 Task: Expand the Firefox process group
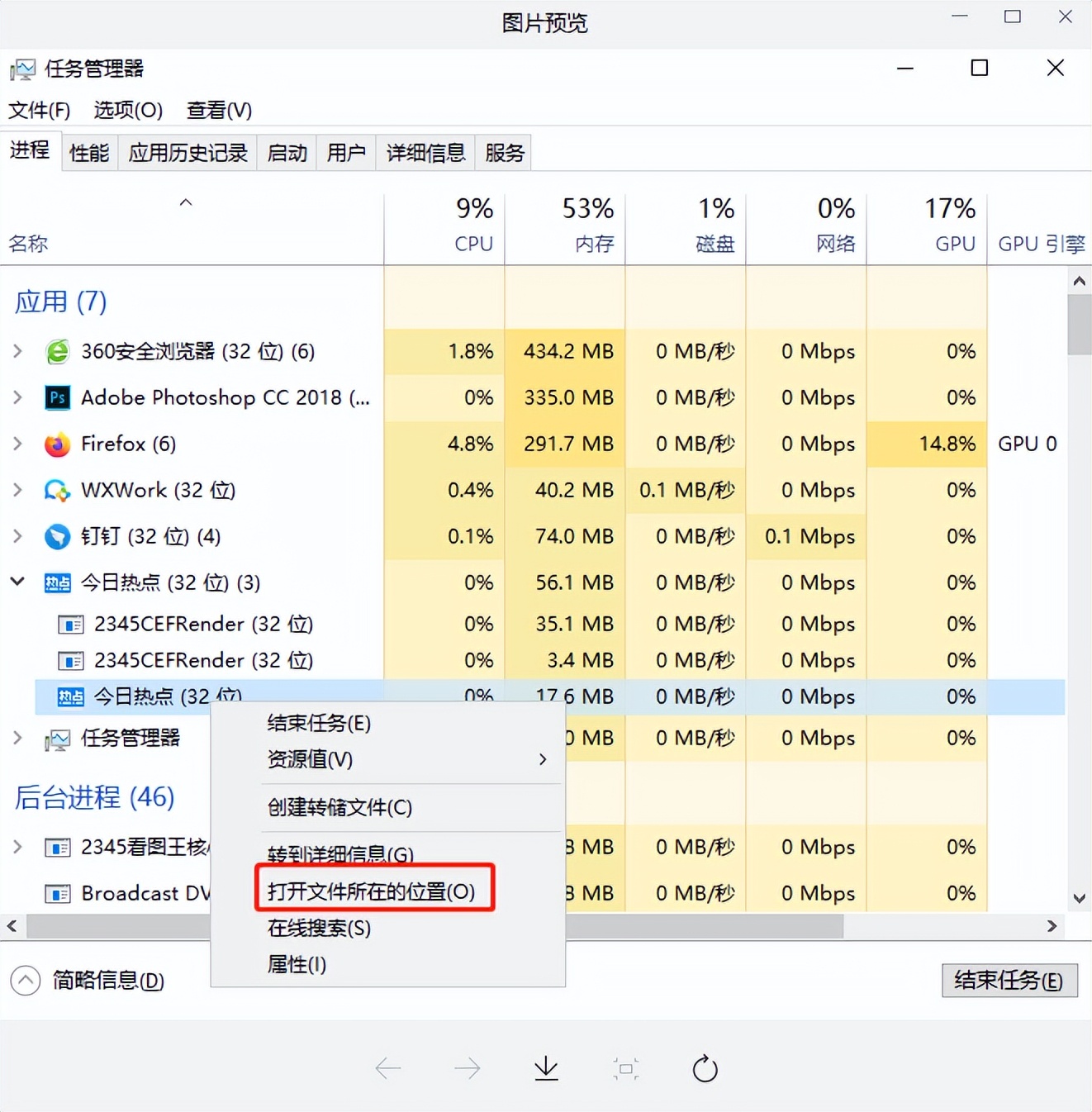(17, 444)
